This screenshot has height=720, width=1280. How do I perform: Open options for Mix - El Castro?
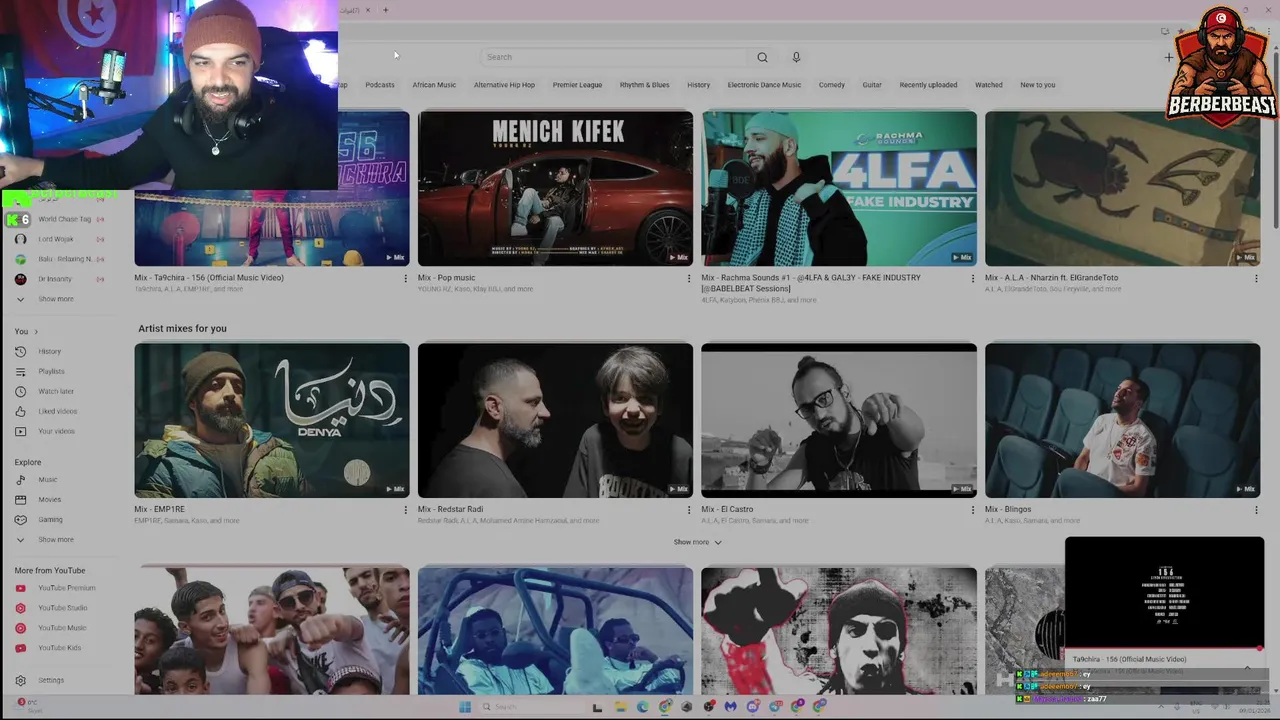click(x=972, y=510)
